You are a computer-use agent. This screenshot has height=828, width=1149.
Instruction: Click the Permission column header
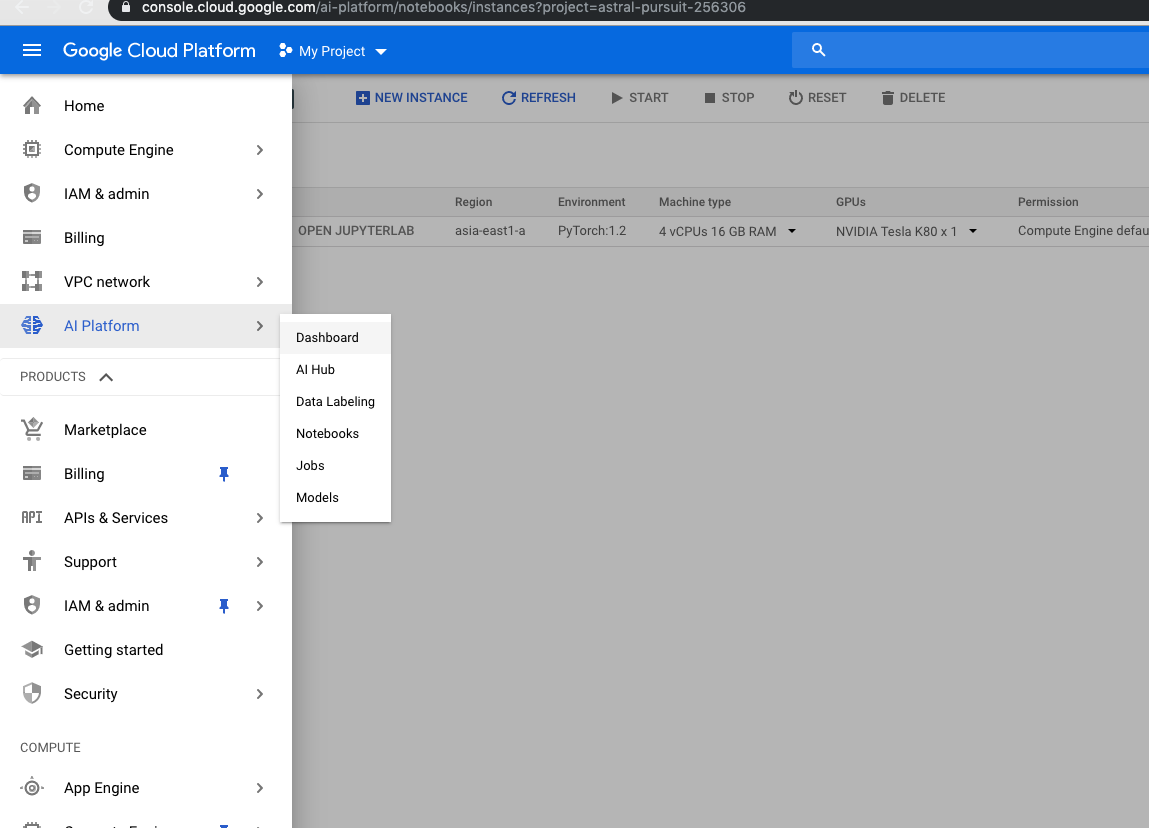click(x=1048, y=202)
